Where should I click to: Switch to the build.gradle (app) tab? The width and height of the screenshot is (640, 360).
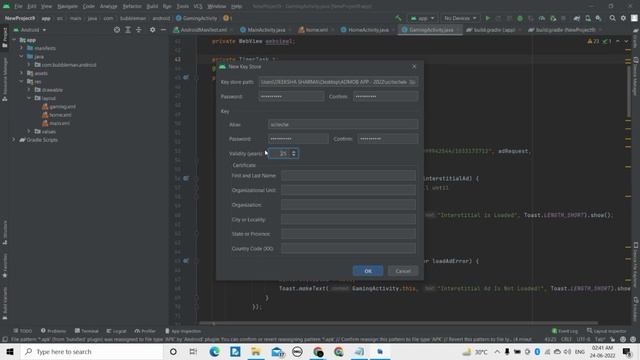492,30
